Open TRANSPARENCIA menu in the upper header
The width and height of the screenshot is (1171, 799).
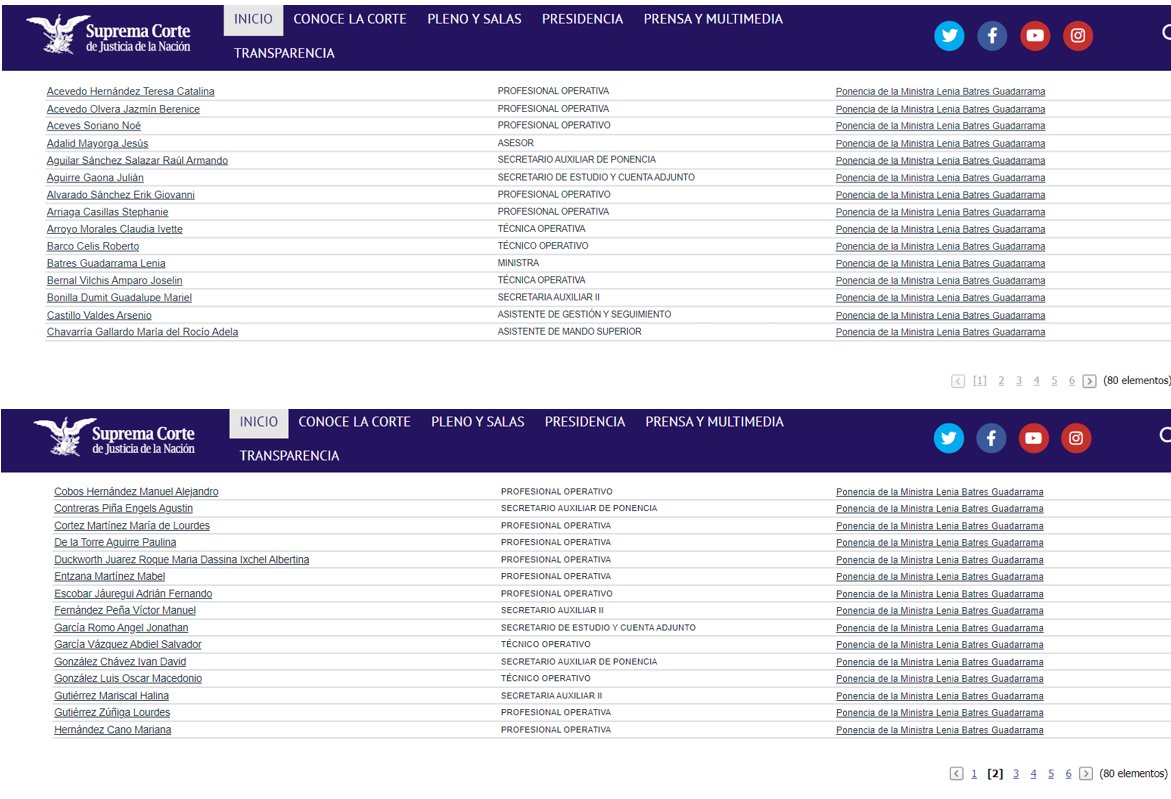click(x=284, y=53)
